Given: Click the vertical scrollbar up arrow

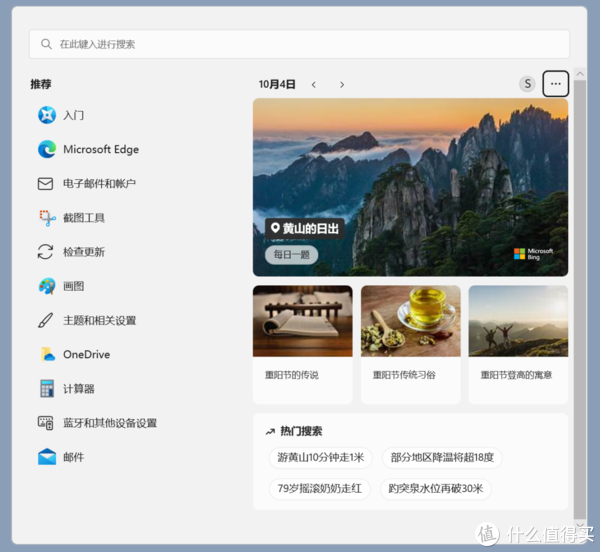Looking at the screenshot, I should [x=580, y=74].
